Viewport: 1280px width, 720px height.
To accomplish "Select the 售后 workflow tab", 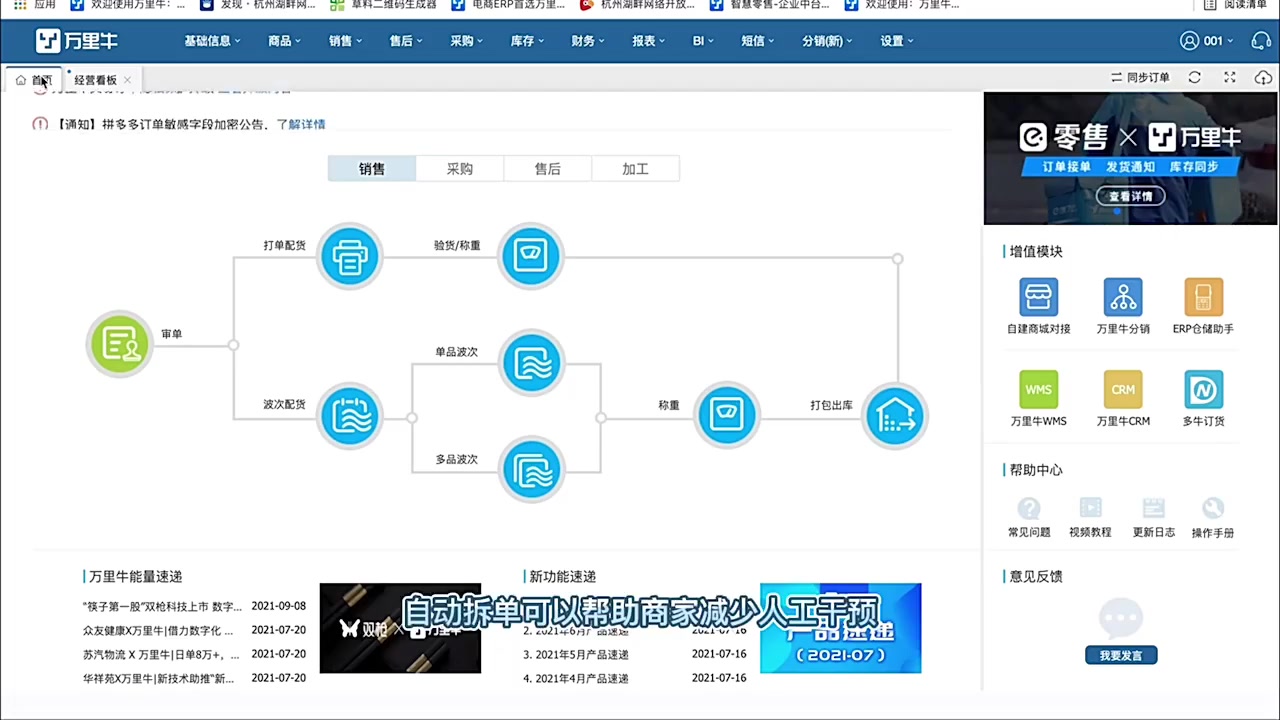I will click(548, 169).
